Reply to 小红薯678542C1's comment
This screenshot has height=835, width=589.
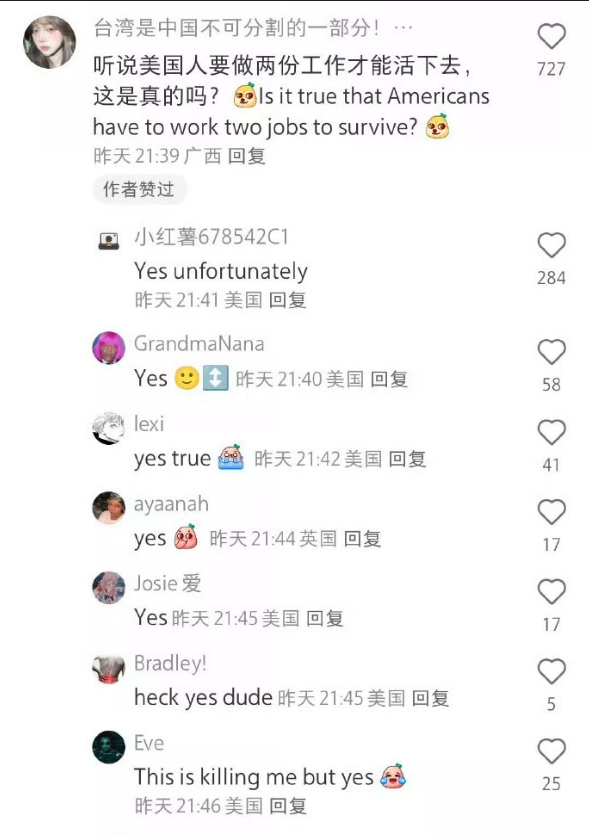point(288,300)
